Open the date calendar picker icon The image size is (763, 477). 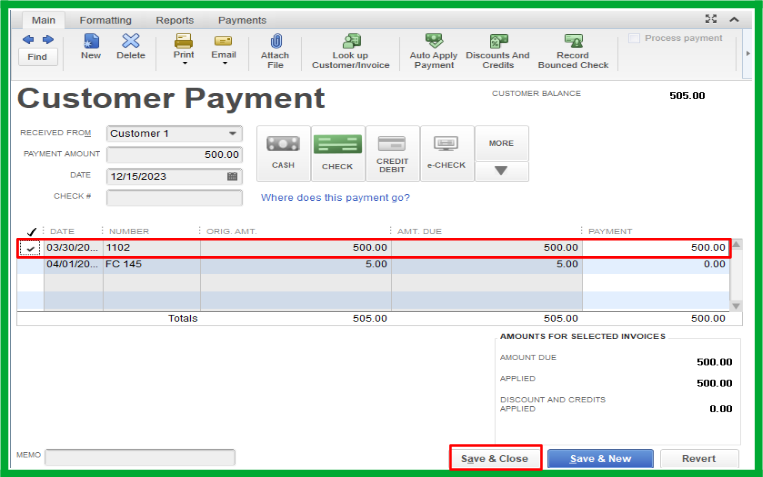tap(233, 176)
